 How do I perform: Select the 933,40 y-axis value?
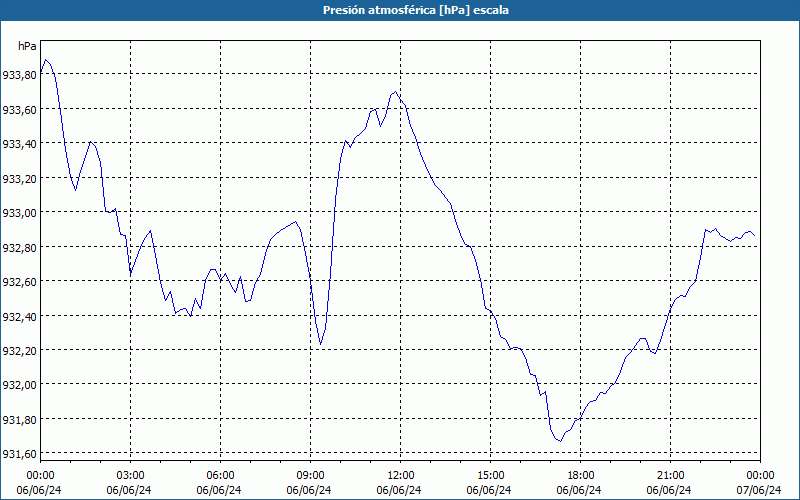pos(19,144)
